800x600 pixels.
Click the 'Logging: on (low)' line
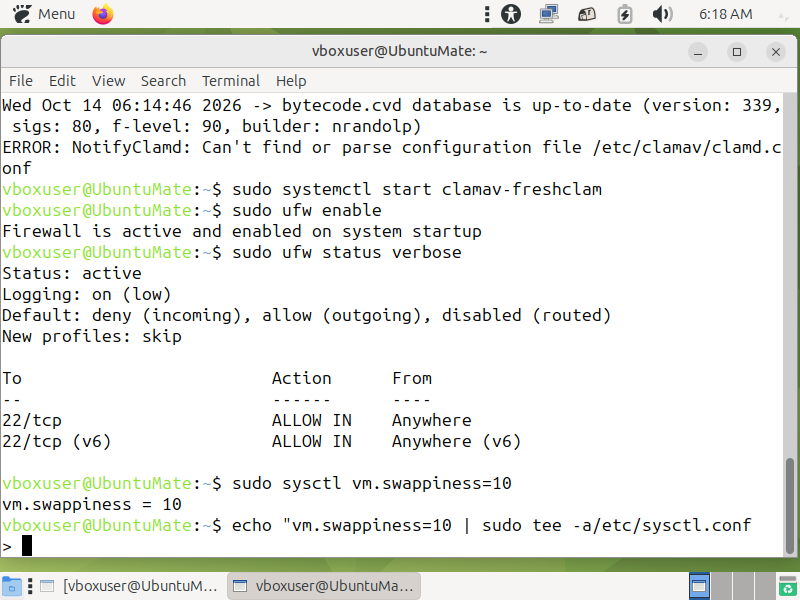tap(87, 294)
